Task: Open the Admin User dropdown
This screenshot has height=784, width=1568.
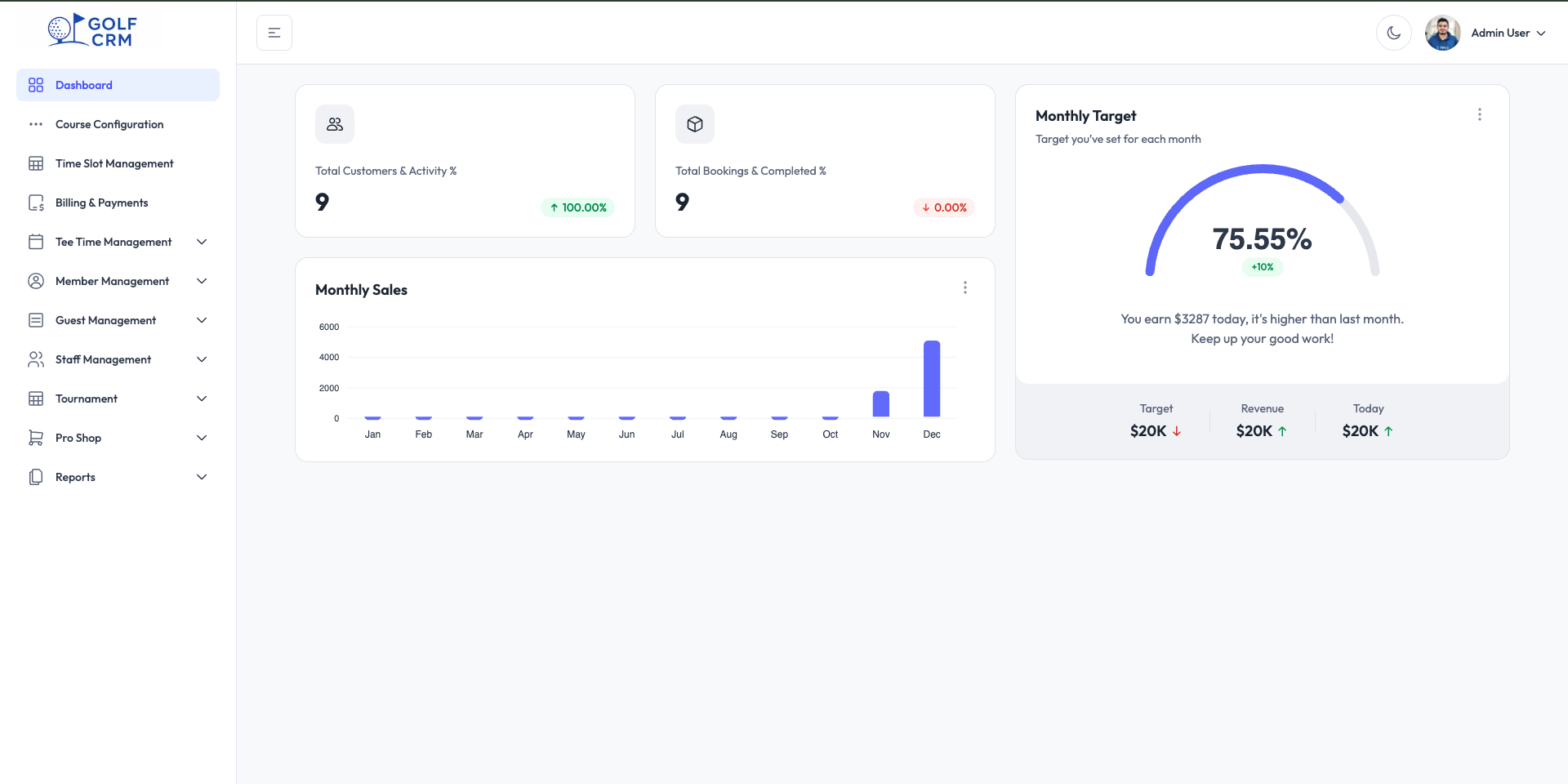Action: (1486, 33)
